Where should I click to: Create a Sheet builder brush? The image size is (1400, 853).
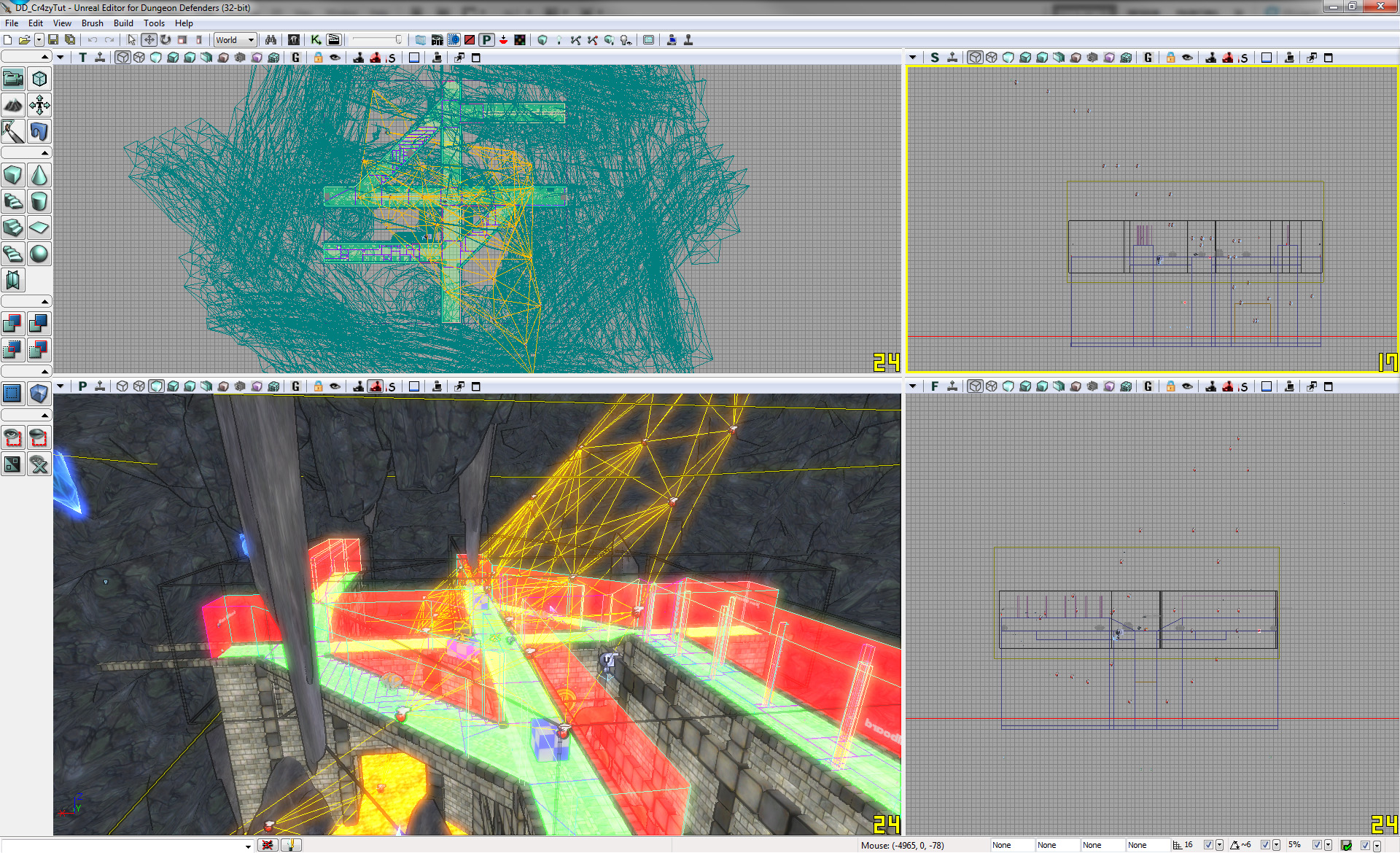(x=39, y=227)
